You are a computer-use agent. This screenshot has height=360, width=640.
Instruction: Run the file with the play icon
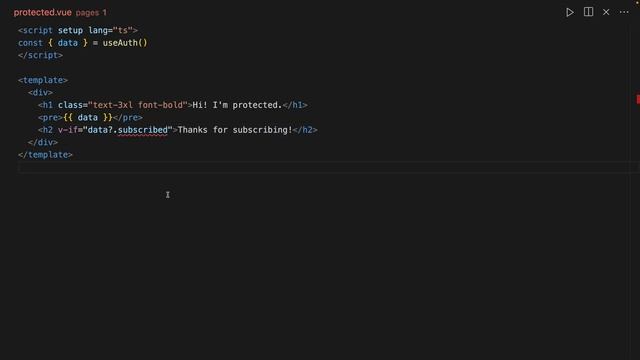click(x=570, y=12)
